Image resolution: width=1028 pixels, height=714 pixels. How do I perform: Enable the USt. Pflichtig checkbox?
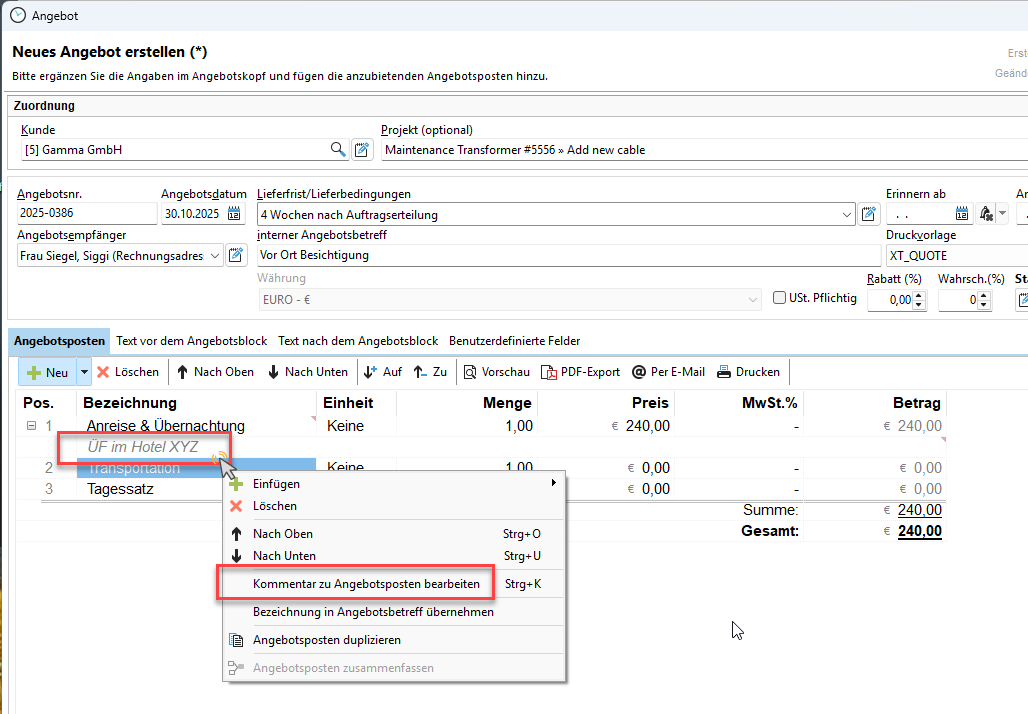coord(780,298)
